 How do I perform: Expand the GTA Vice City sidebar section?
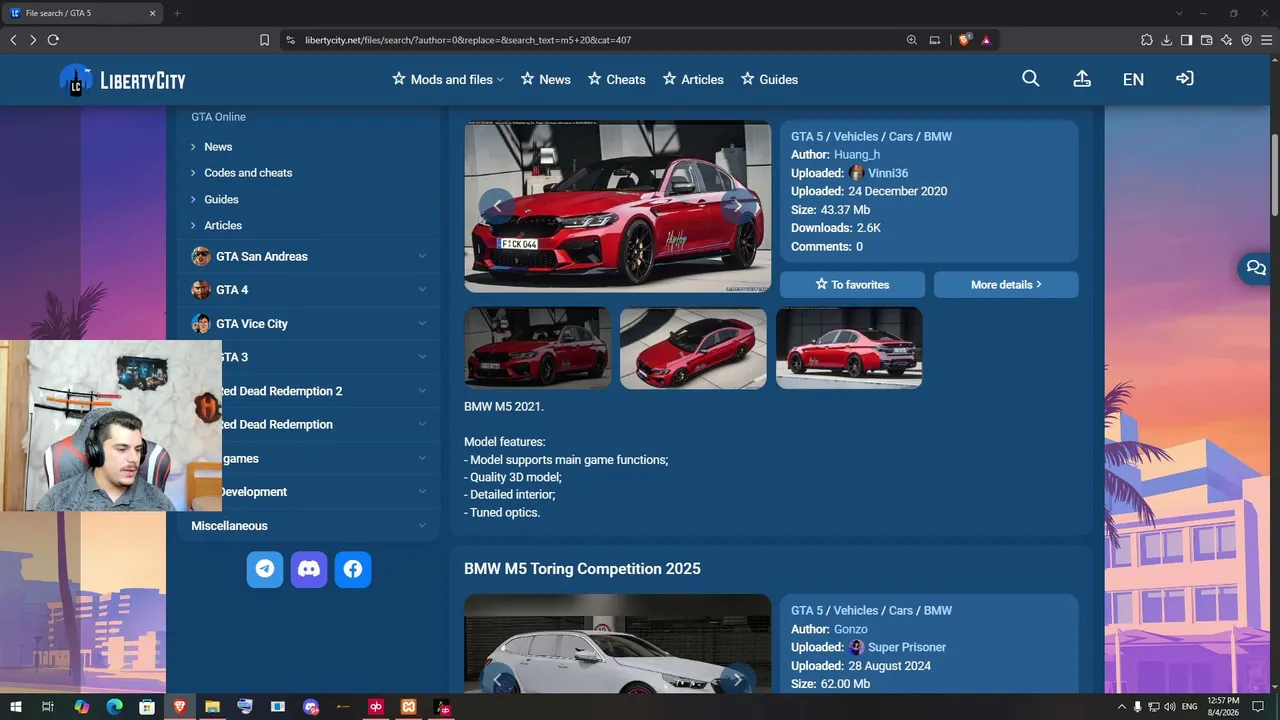click(x=309, y=324)
